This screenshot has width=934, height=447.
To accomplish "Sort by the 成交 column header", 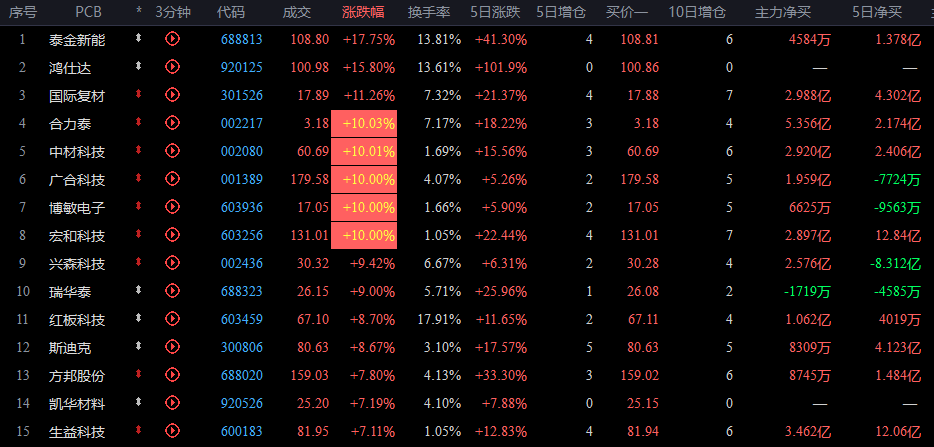I will click(x=297, y=12).
